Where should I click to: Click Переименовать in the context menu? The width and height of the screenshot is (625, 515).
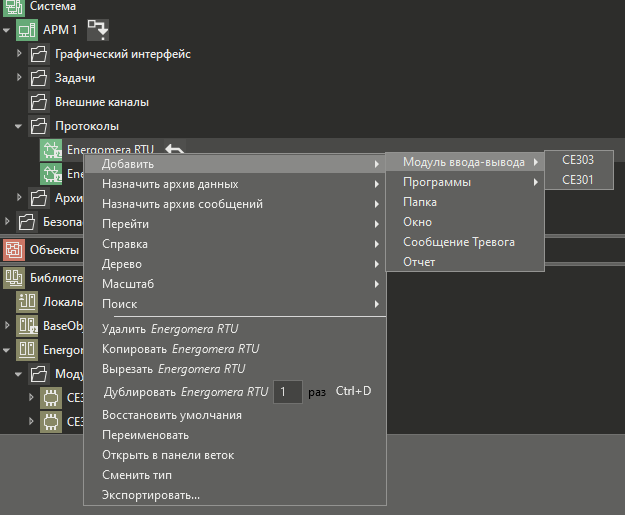(x=146, y=435)
